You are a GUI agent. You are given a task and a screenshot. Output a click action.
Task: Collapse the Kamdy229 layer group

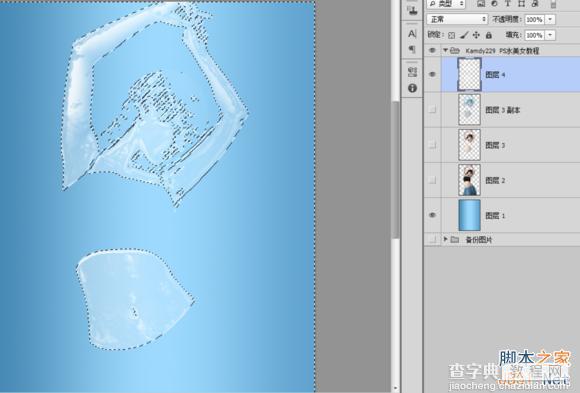point(445,50)
